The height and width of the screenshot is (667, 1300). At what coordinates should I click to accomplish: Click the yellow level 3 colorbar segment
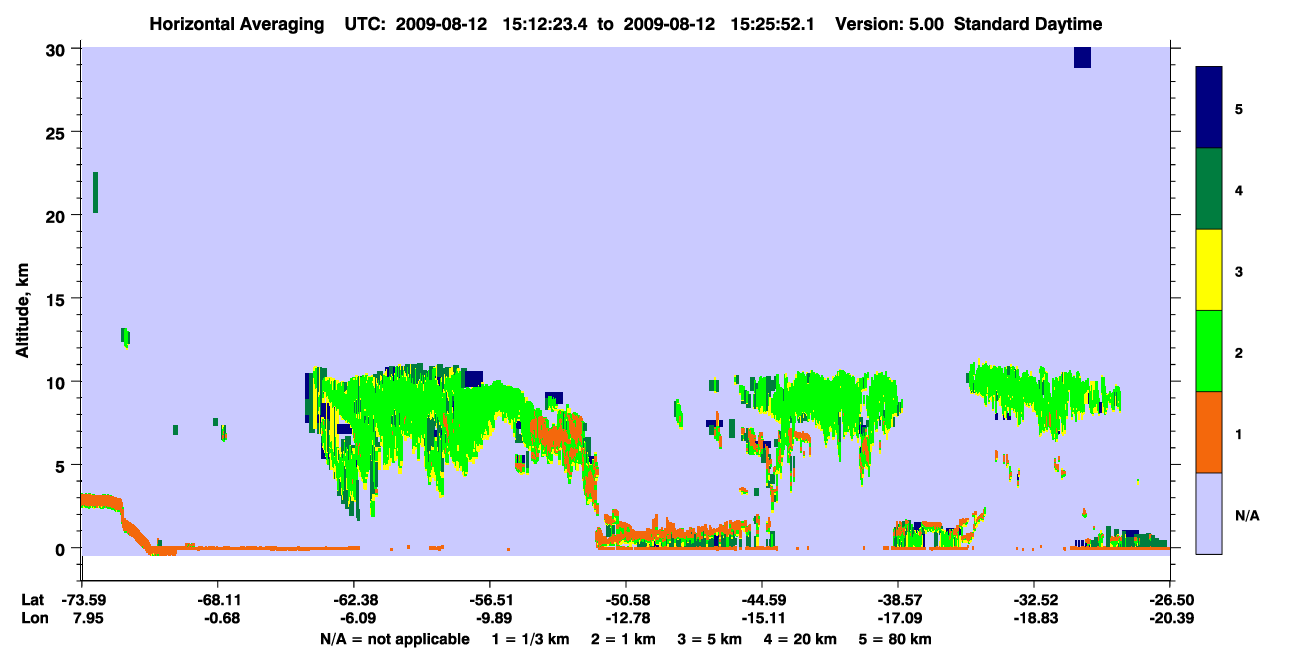click(1209, 270)
